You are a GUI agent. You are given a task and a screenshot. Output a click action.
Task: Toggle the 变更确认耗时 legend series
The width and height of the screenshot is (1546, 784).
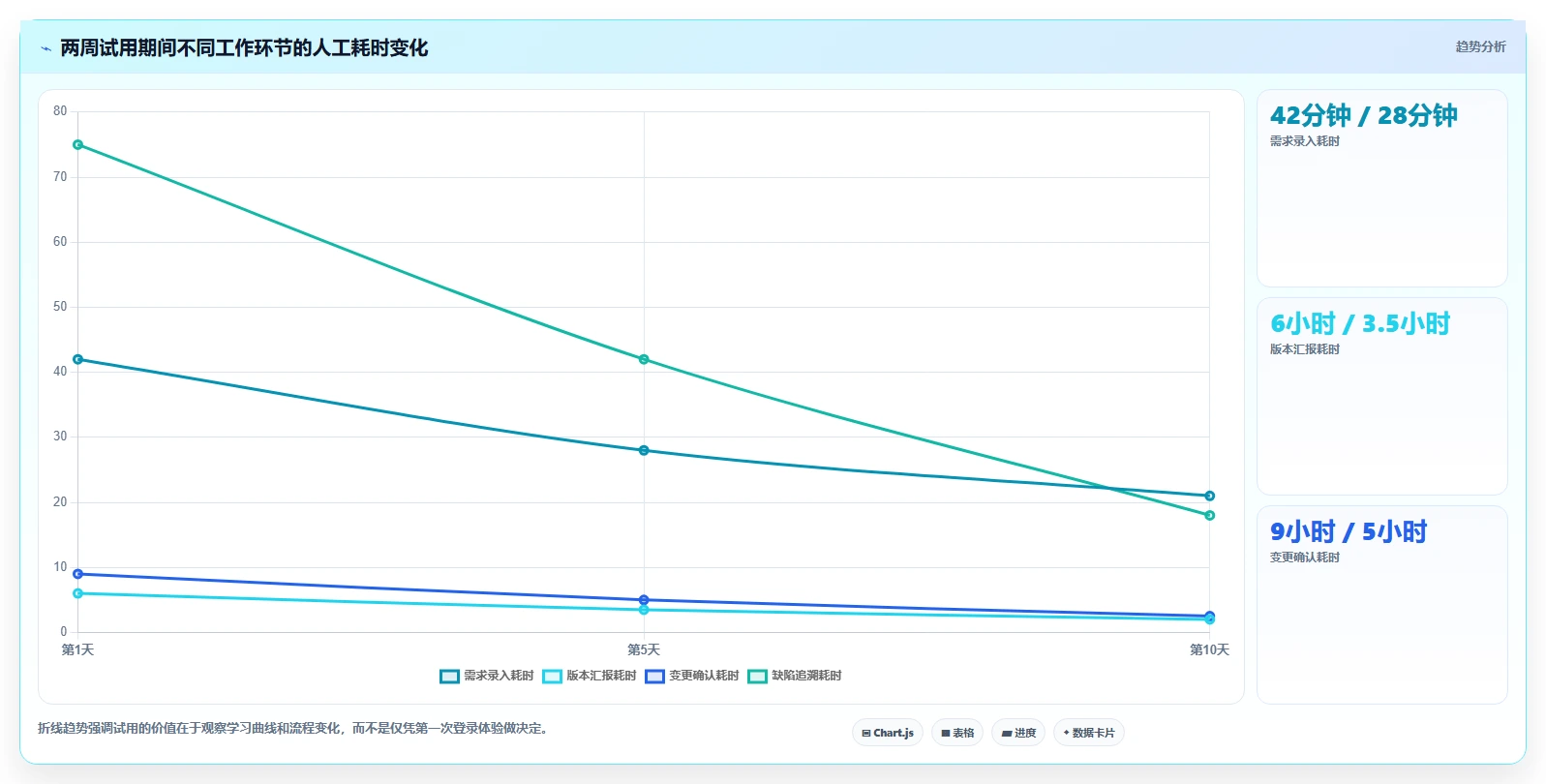tap(692, 676)
